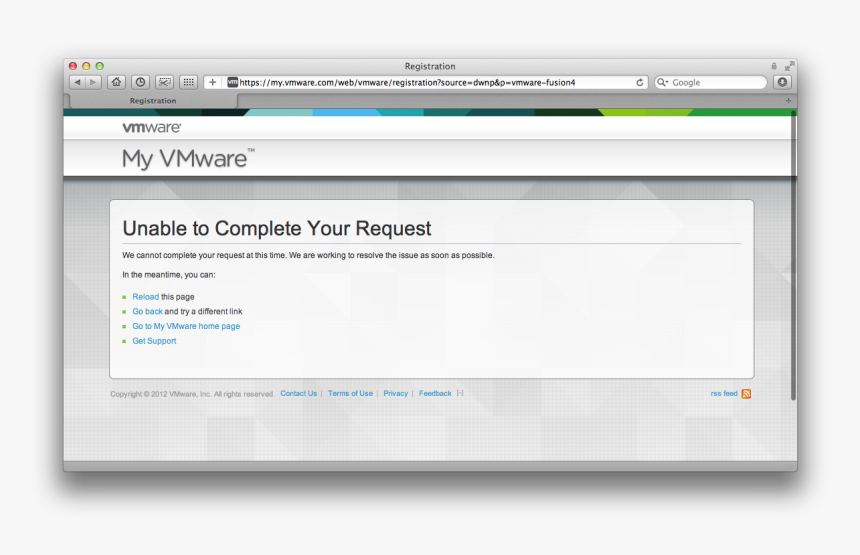Click the Reload link

point(145,297)
